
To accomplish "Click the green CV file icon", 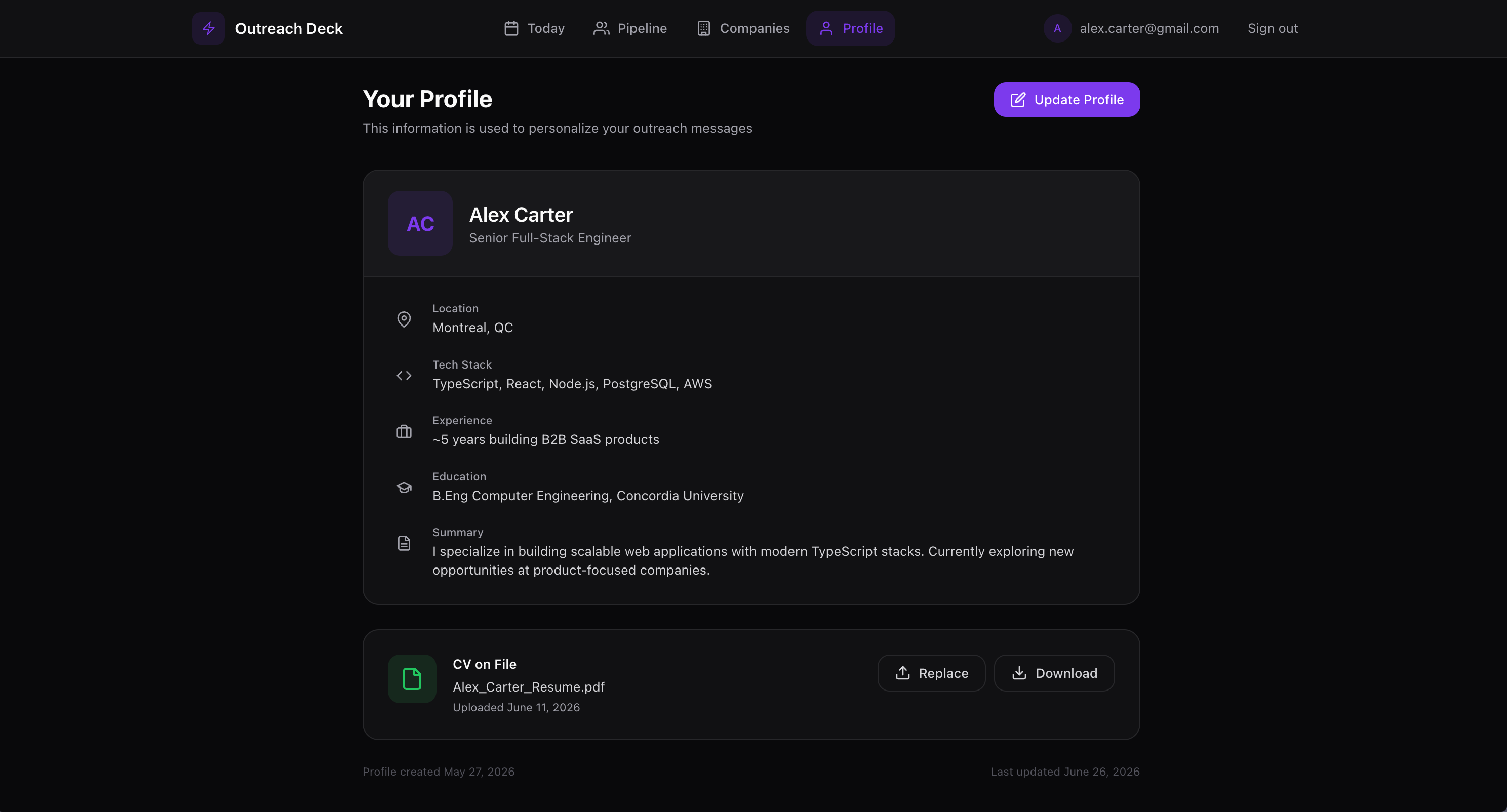I will coord(412,679).
